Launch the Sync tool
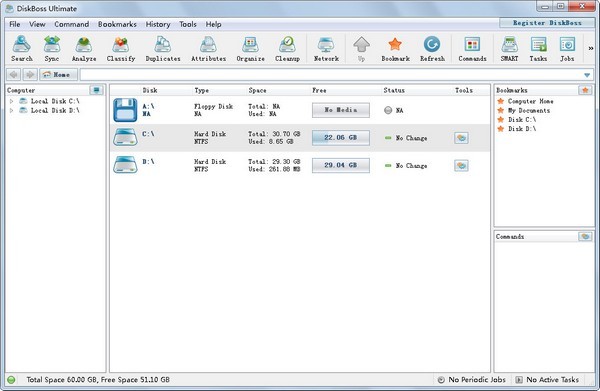The image size is (600, 391). 52,49
